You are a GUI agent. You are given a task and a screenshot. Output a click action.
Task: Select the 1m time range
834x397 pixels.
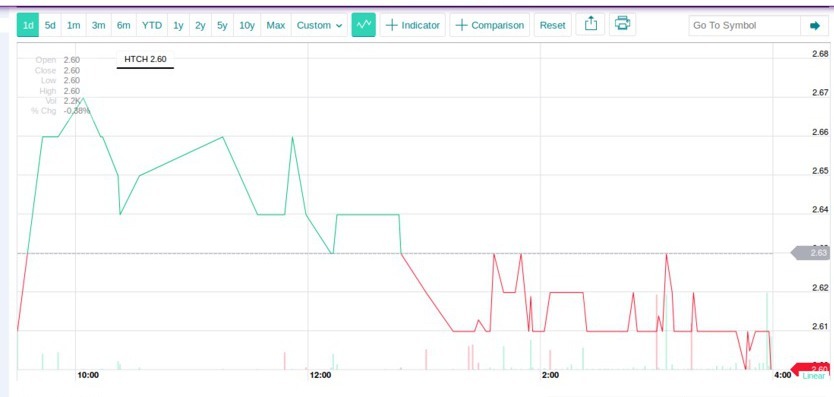[73, 25]
